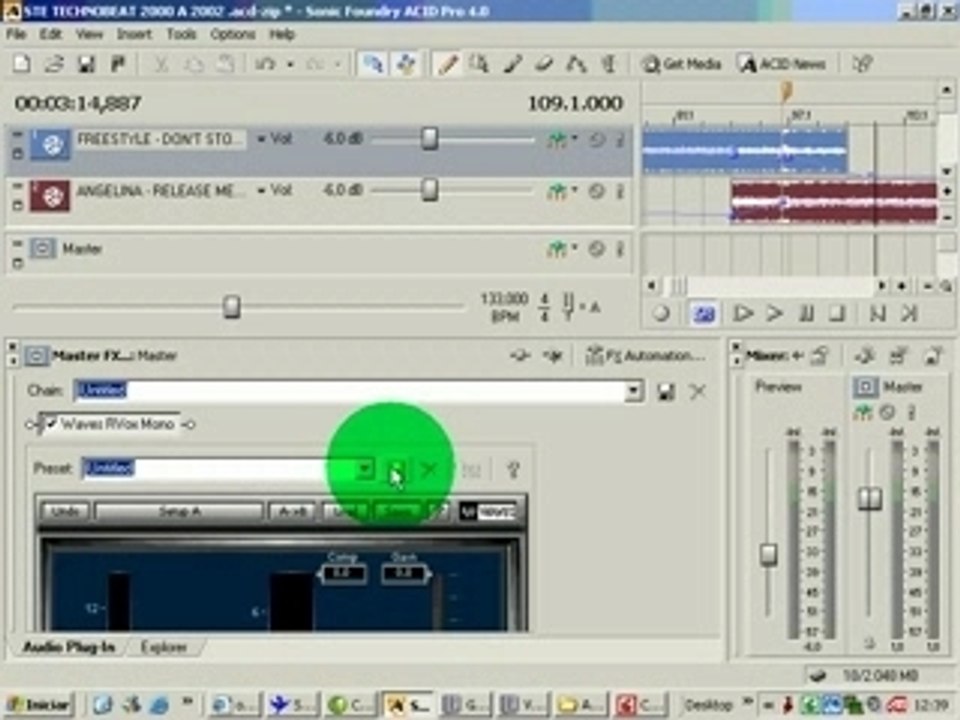
Task: Click the plug-in help icon
Action: click(513, 470)
